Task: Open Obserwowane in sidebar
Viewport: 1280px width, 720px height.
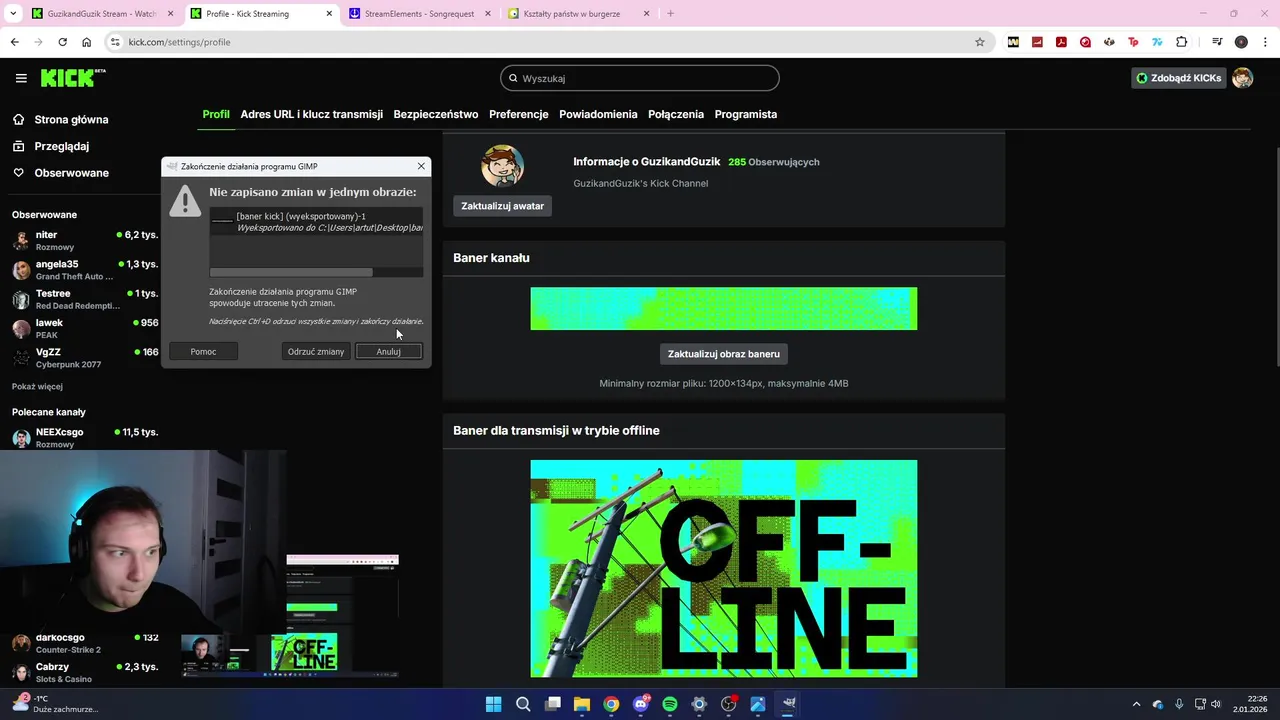Action: coord(71,173)
